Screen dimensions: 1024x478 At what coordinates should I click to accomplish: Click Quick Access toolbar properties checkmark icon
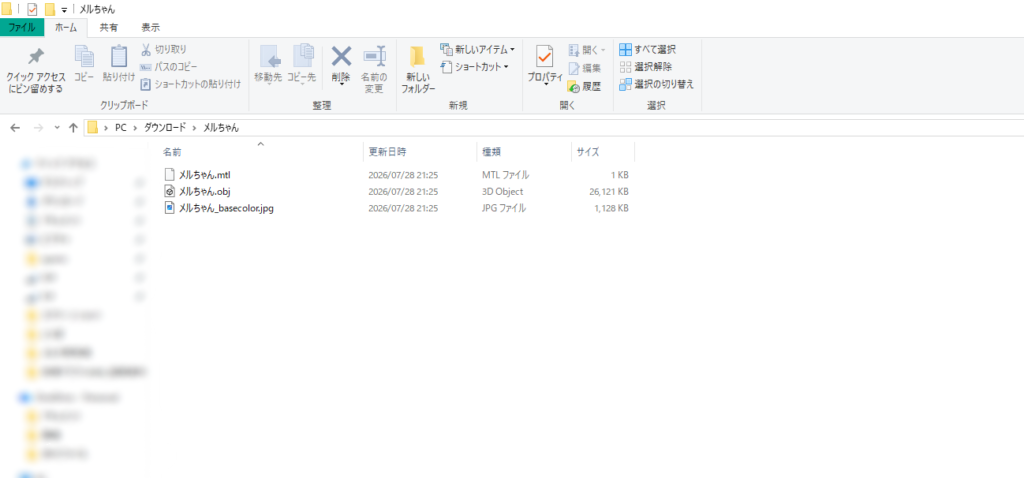[x=32, y=9]
